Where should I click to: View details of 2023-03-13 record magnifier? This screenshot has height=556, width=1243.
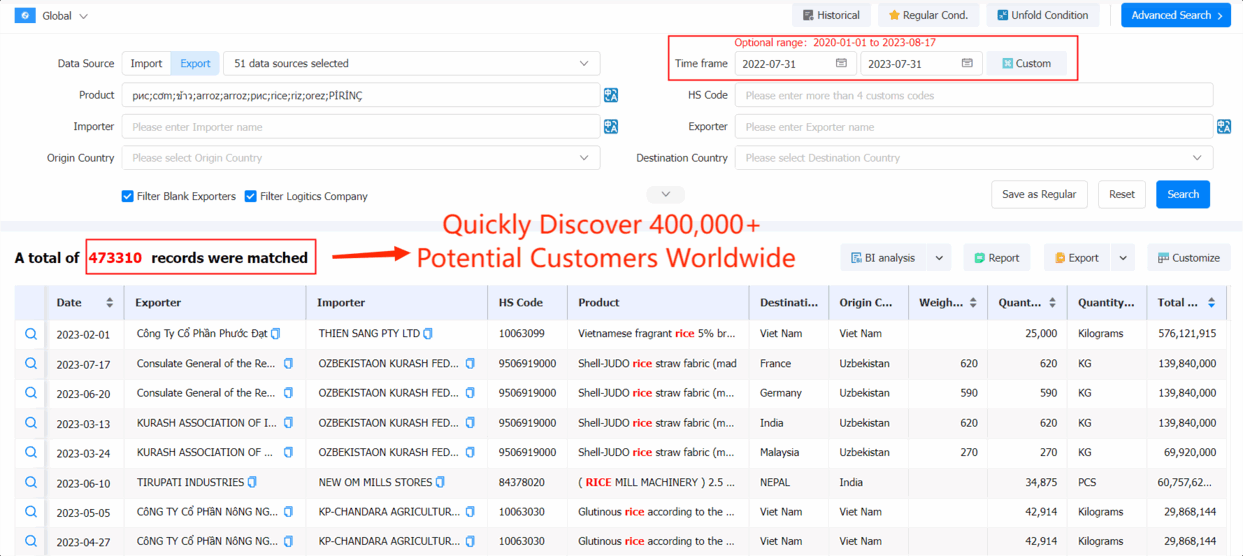tap(31, 423)
